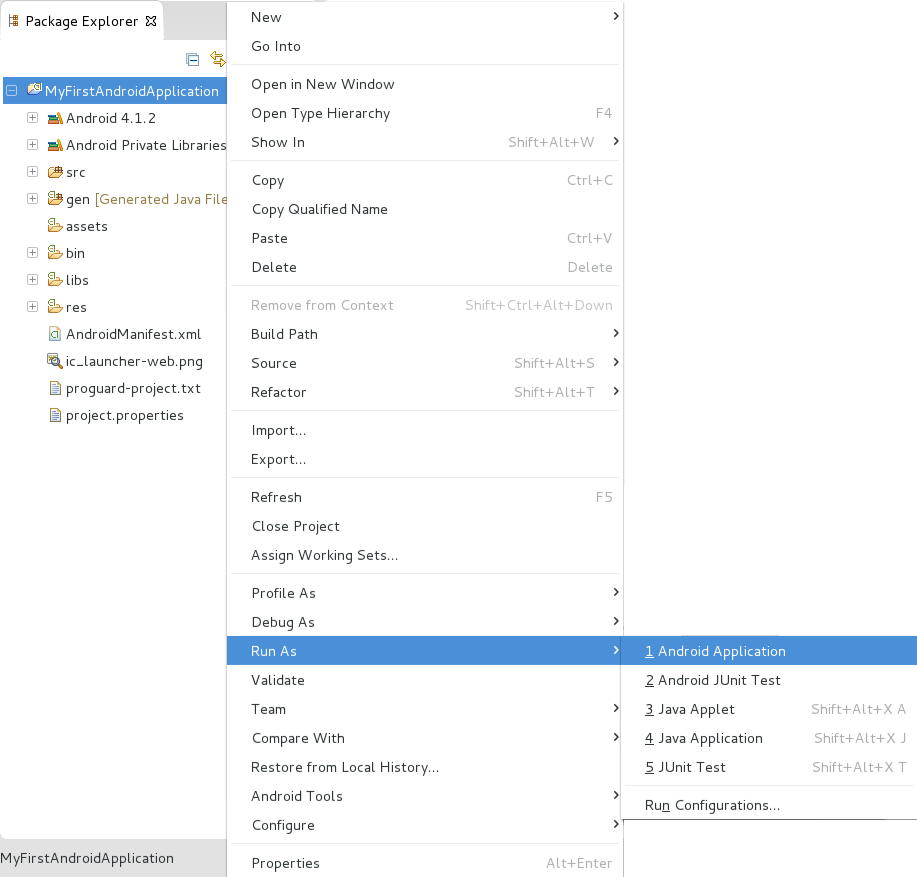917x877 pixels.
Task: Select Open Type Hierarchy
Action: coord(425,113)
